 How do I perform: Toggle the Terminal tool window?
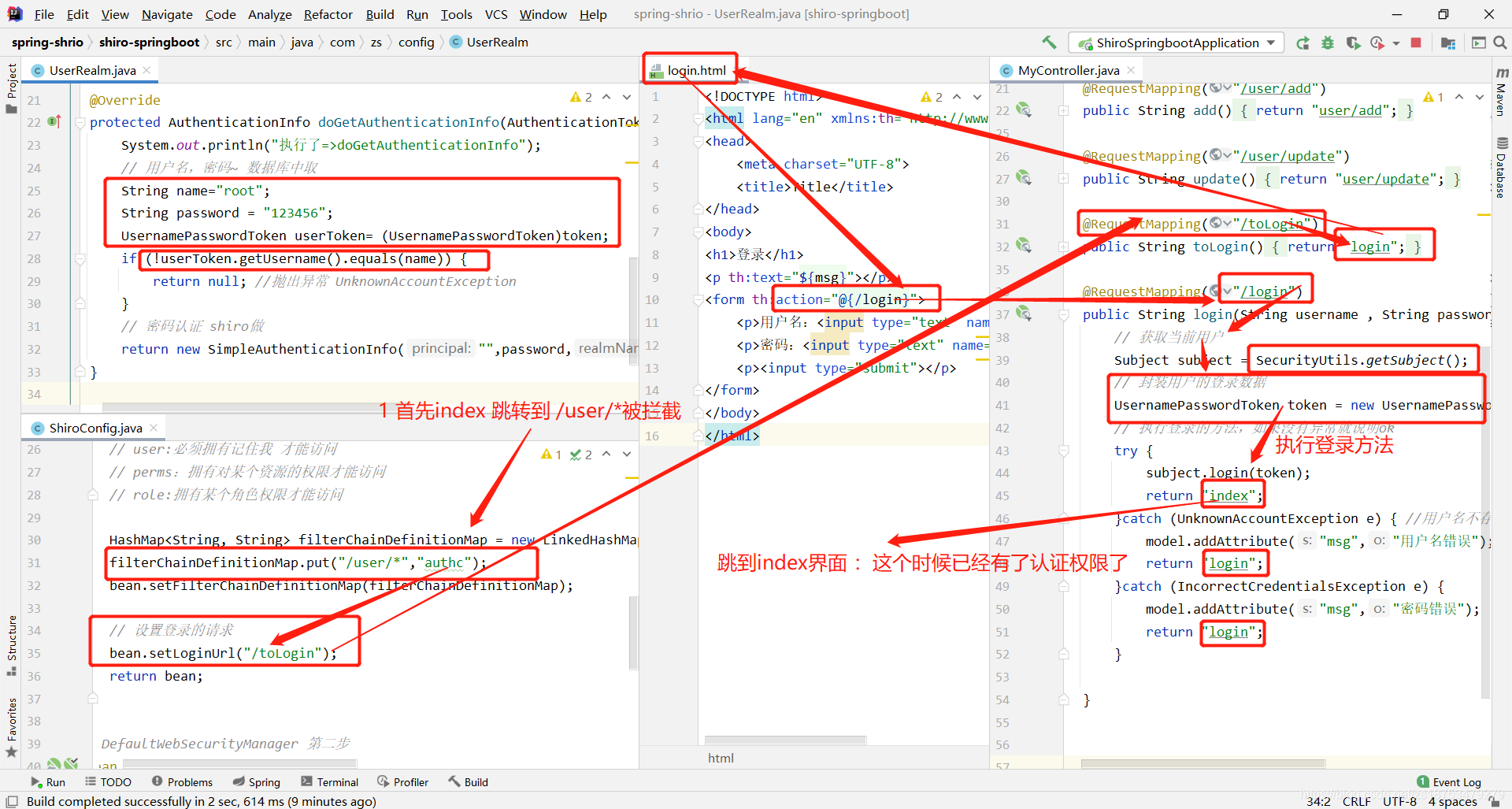(330, 782)
